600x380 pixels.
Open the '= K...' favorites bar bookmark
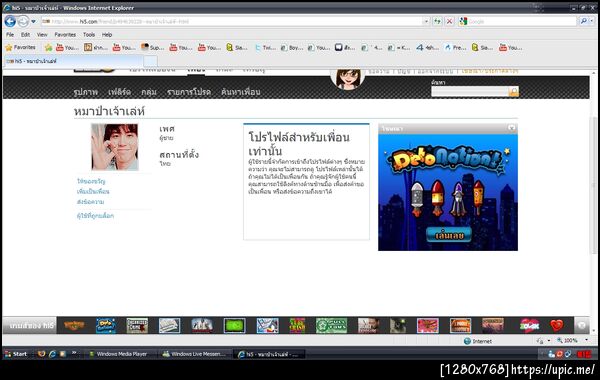[x=399, y=47]
